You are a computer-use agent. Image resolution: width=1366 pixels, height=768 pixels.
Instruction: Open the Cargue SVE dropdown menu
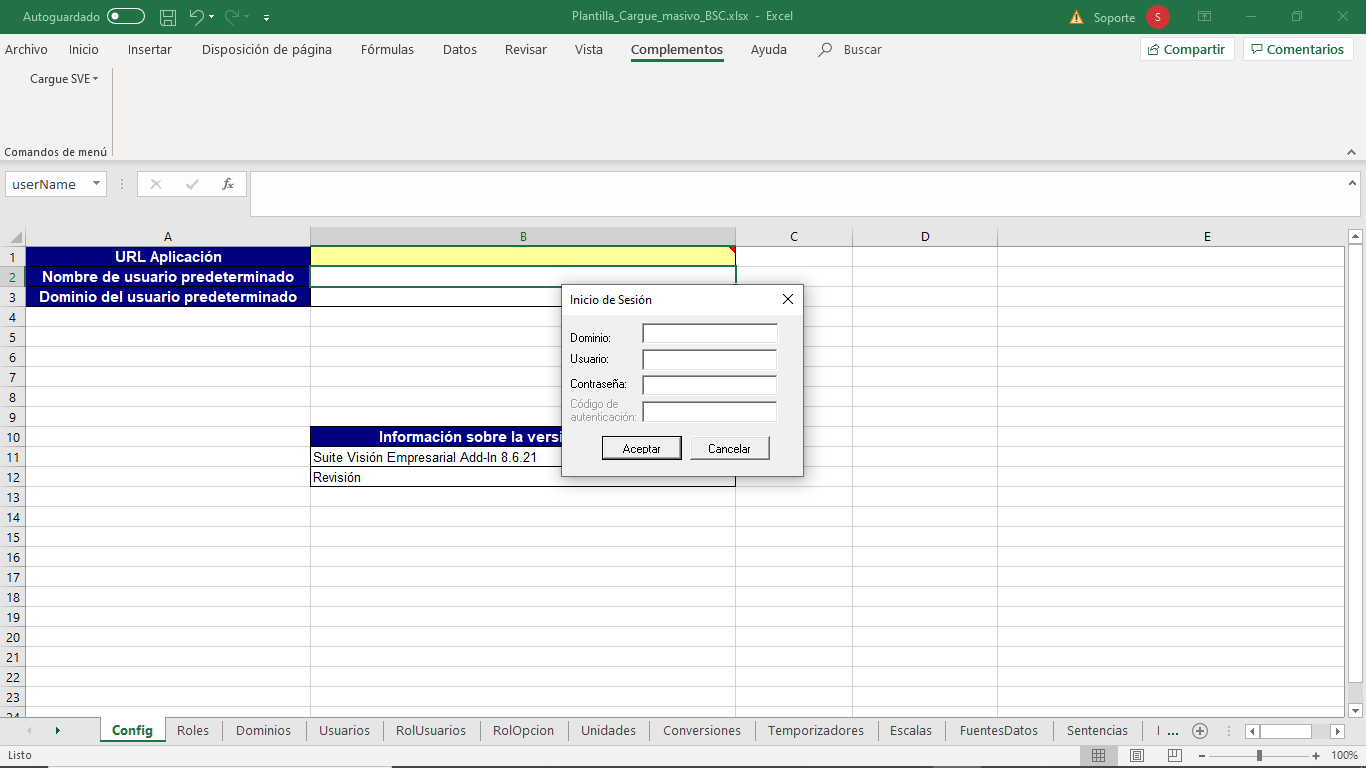[x=64, y=79]
